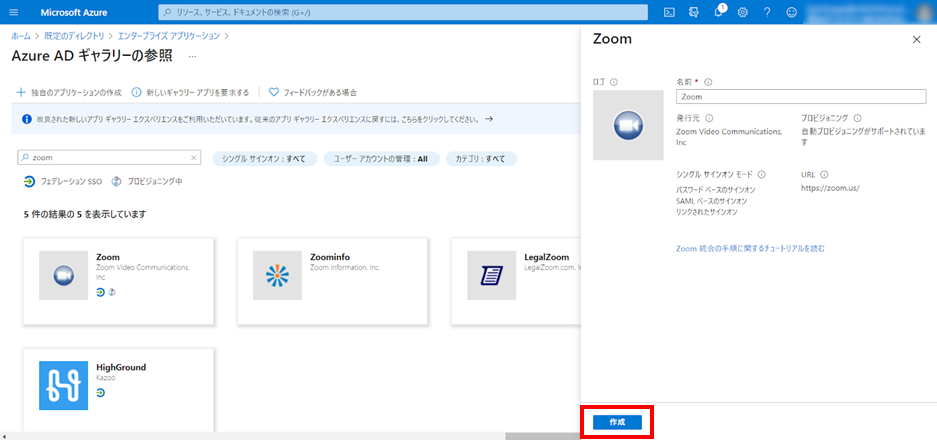The height and width of the screenshot is (440, 937).
Task: Open ユーザー アカウントの管理 filter pill
Action: (381, 158)
